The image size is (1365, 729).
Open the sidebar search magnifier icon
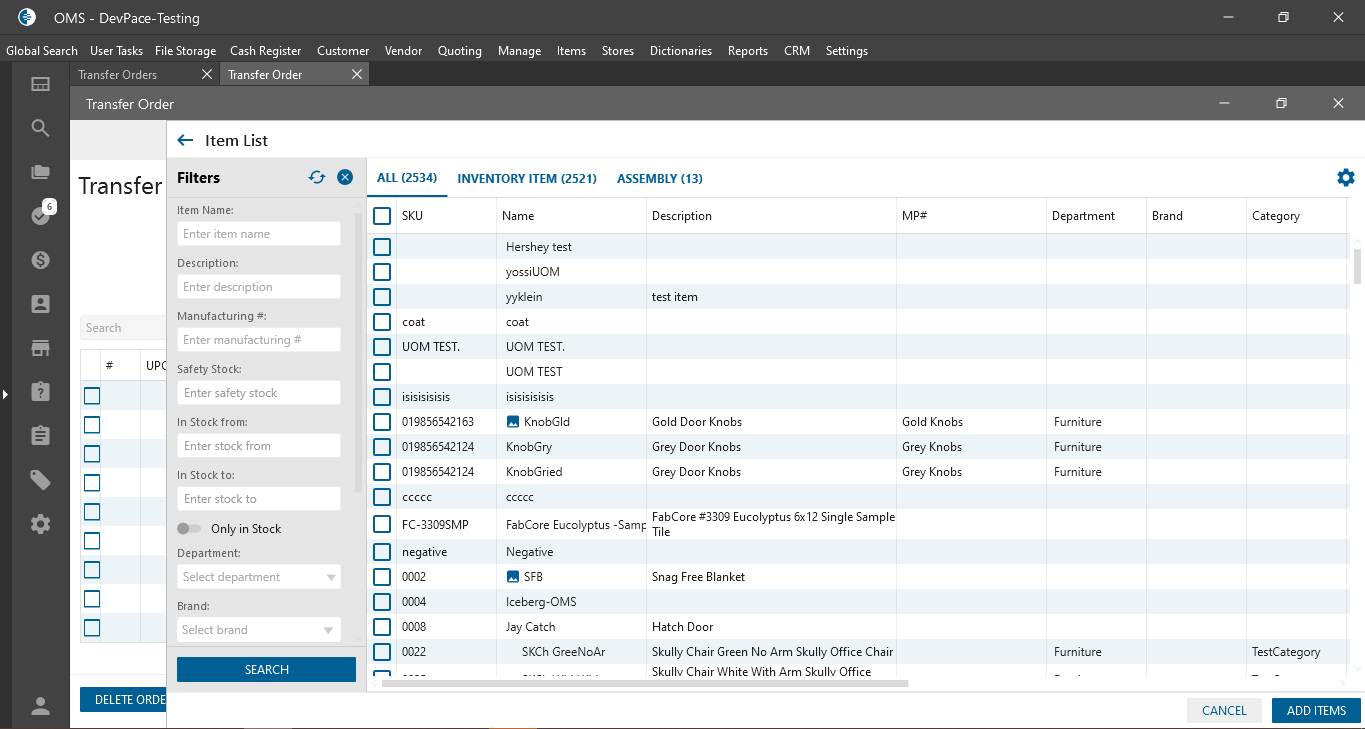click(x=40, y=128)
